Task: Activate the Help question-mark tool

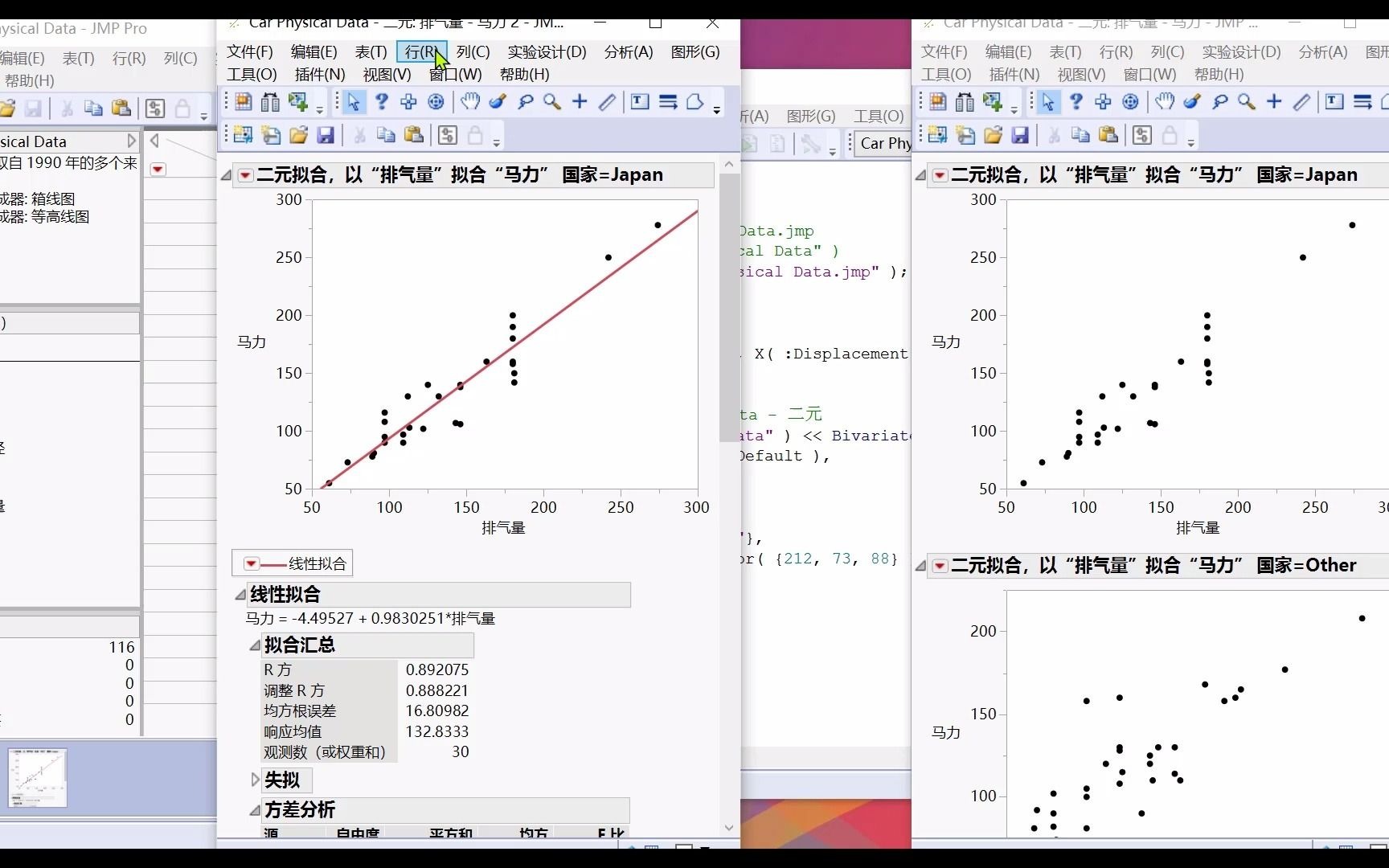Action: 382,102
